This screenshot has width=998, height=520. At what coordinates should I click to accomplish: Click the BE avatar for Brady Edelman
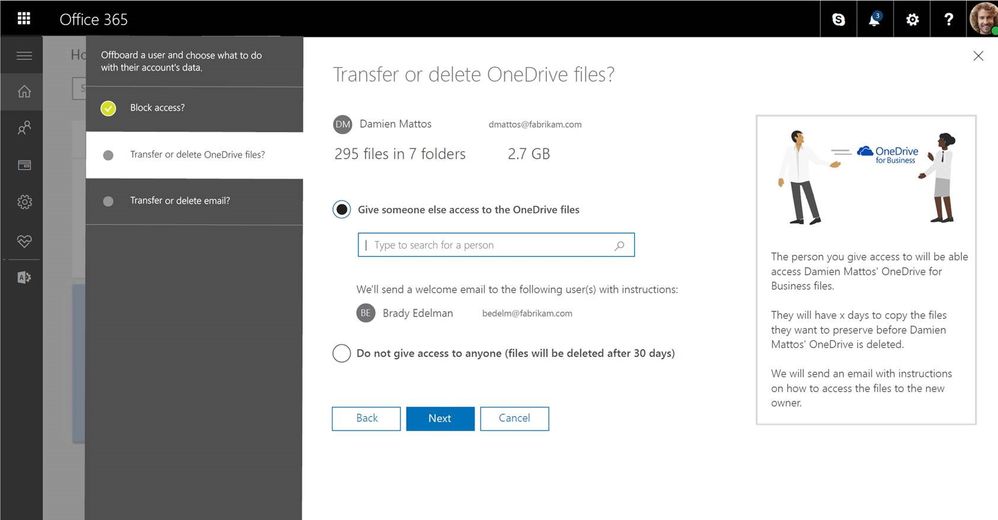(x=365, y=313)
